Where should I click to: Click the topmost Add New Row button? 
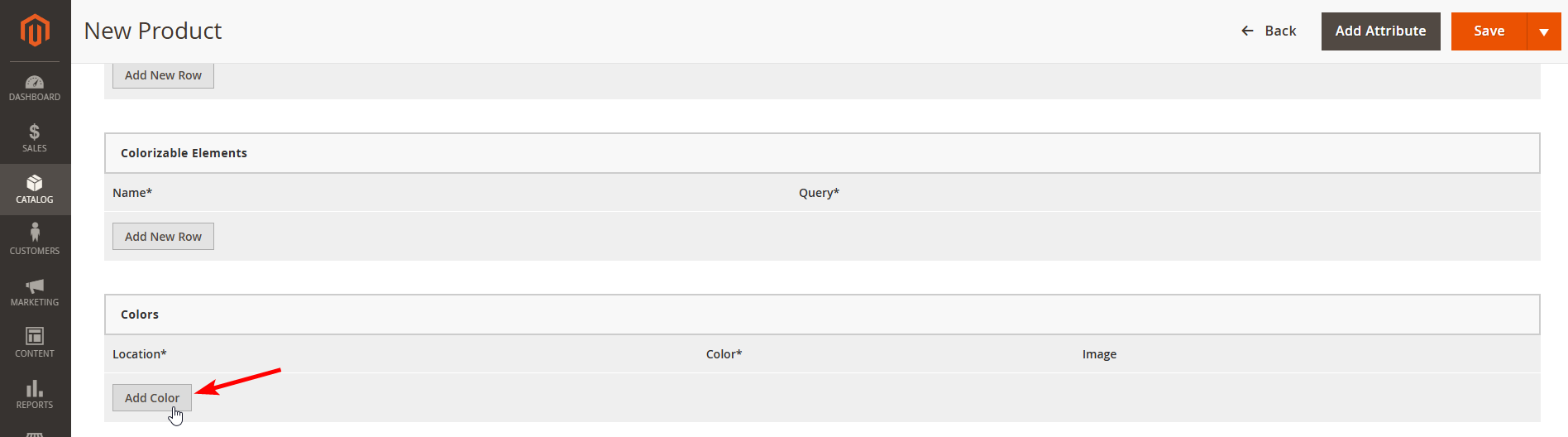pyautogui.click(x=163, y=75)
